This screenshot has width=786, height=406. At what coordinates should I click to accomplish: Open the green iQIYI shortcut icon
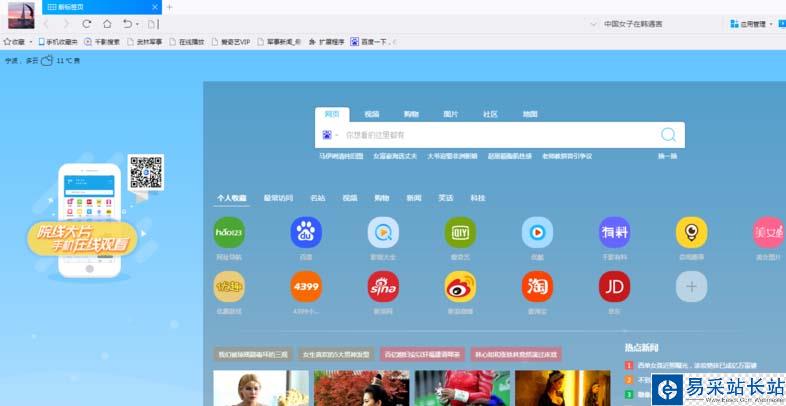pyautogui.click(x=460, y=232)
